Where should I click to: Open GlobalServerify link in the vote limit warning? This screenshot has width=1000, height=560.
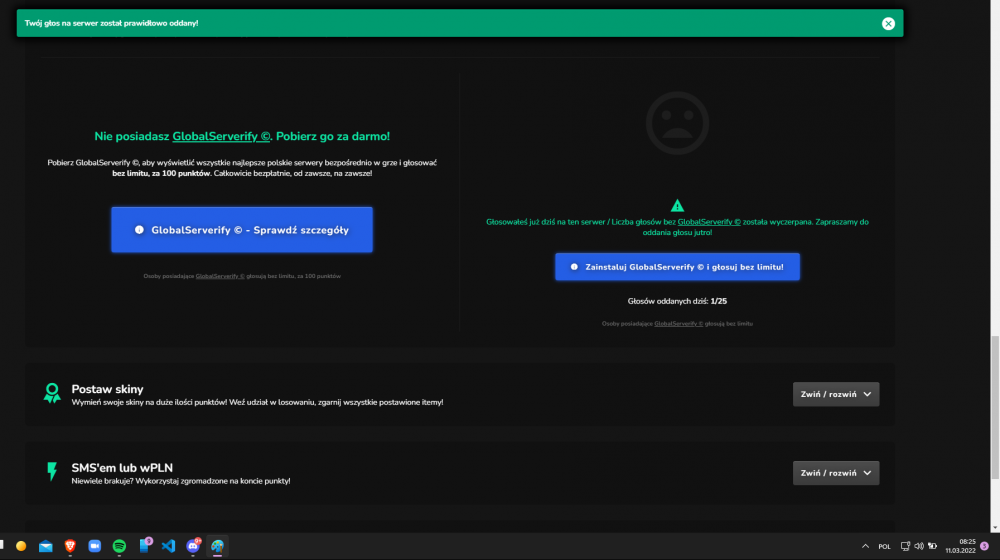click(x=709, y=222)
